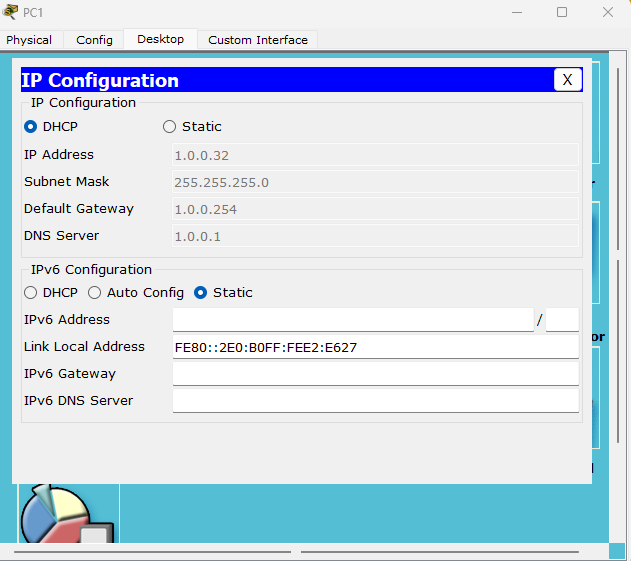Minimize the PC1 window
This screenshot has height=561, width=631.
(x=517, y=12)
